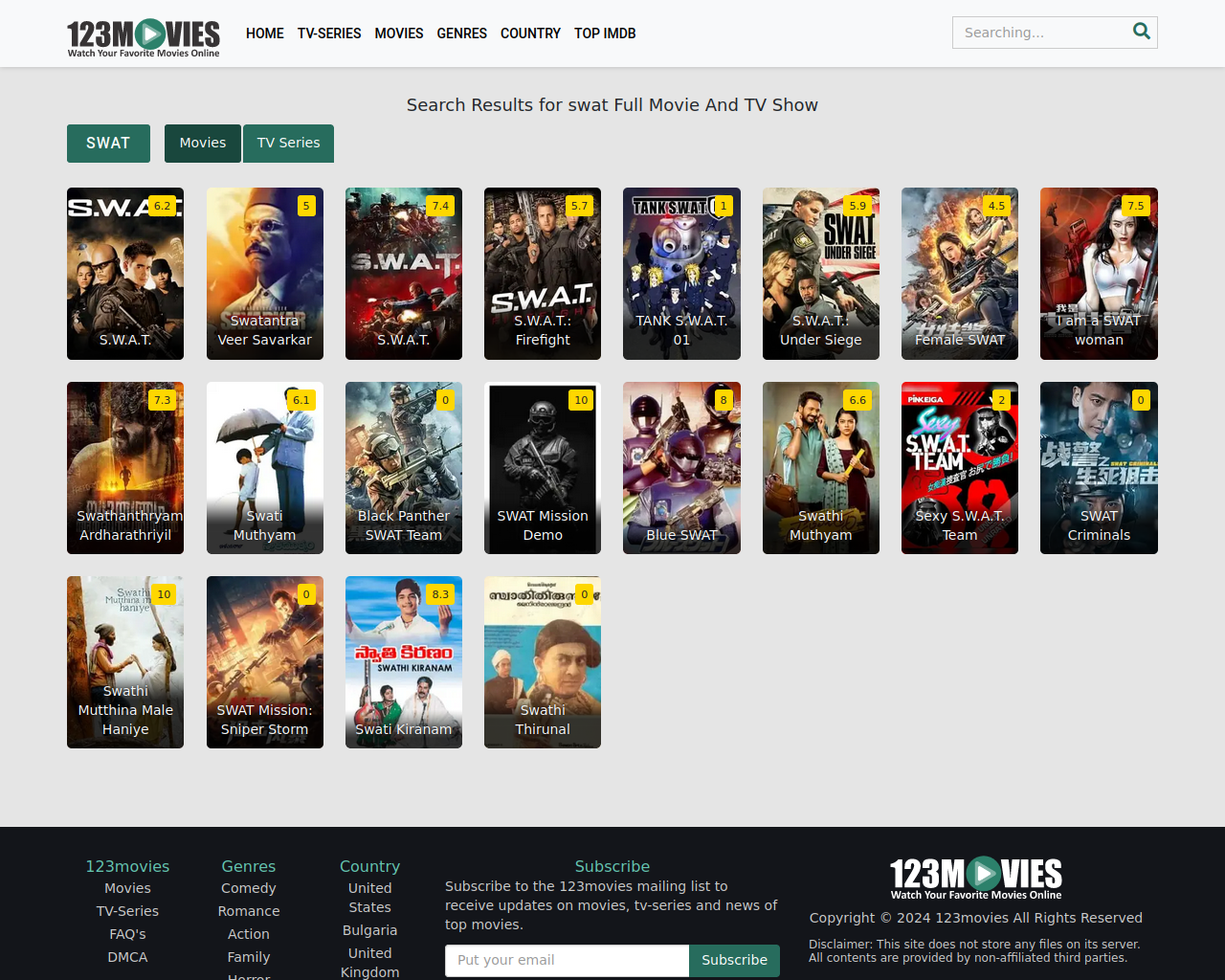This screenshot has width=1225, height=980.
Task: Click the 123Movies footer logo
Action: (976, 878)
